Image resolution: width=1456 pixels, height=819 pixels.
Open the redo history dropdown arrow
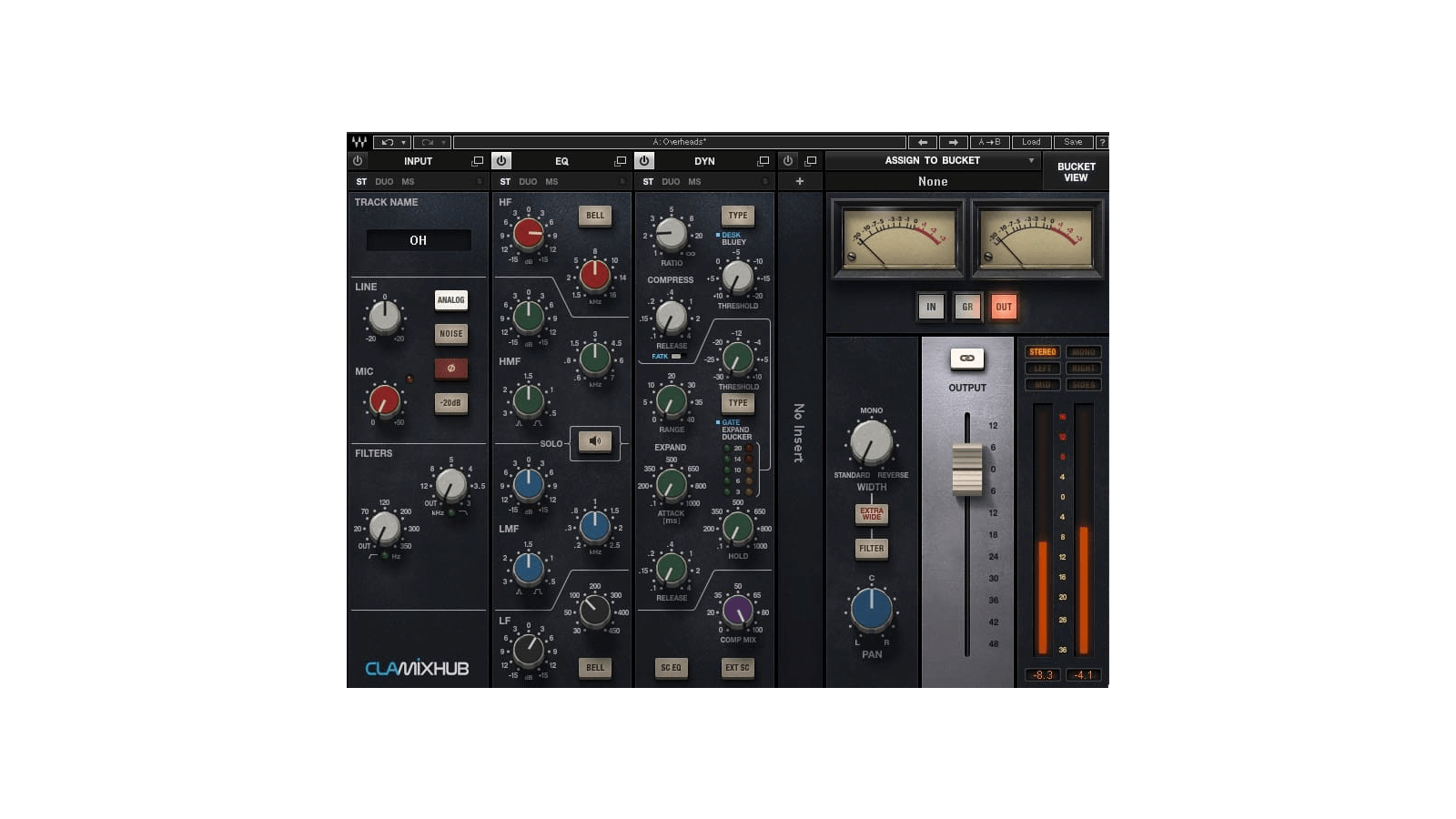pos(443,143)
